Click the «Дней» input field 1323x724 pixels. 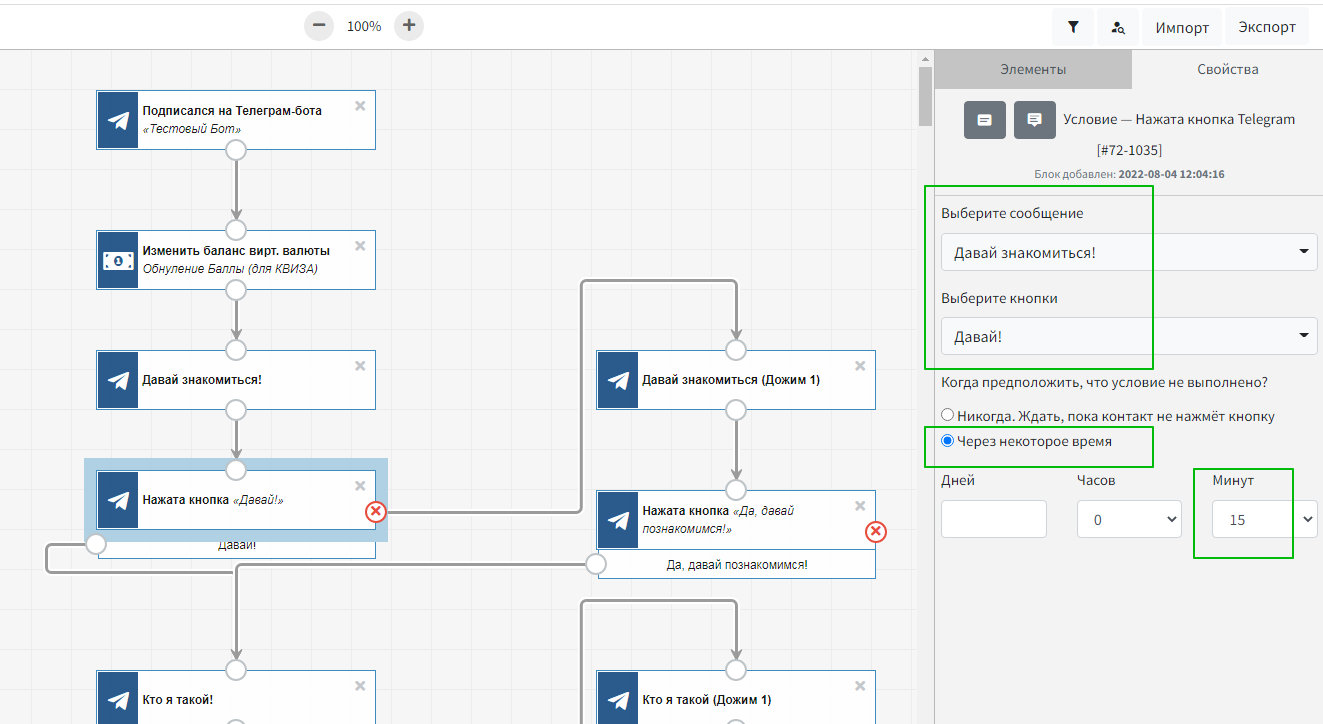pyautogui.click(x=993, y=520)
